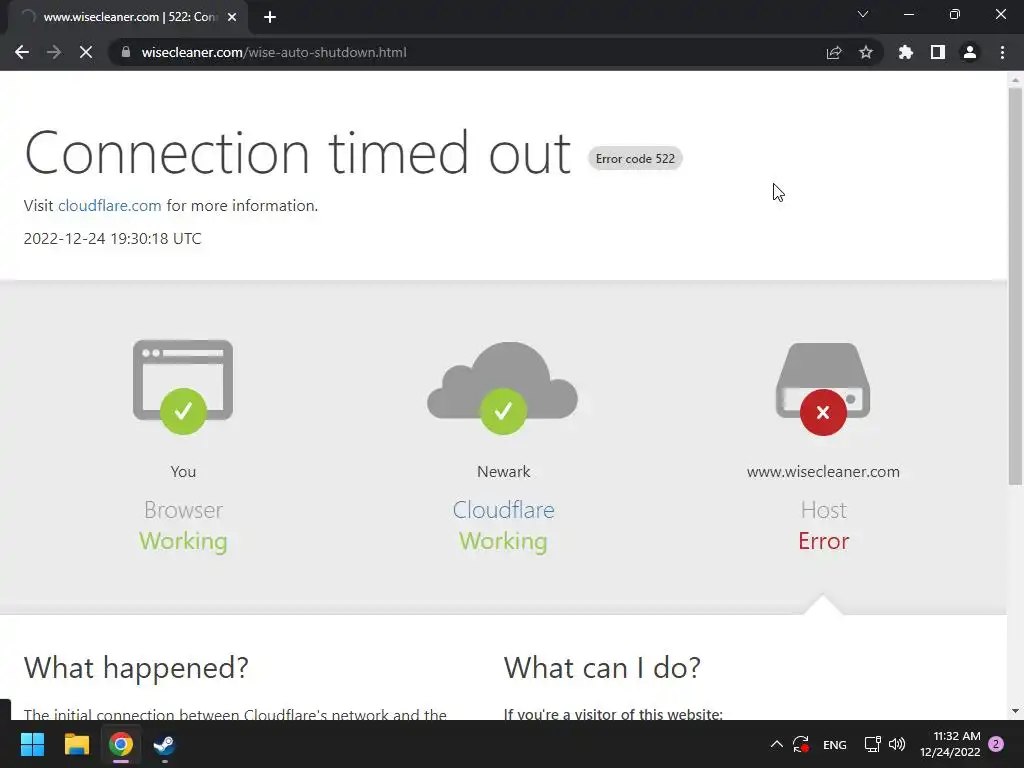This screenshot has width=1024, height=768.
Task: Expand the tab search dropdown
Action: click(x=863, y=14)
